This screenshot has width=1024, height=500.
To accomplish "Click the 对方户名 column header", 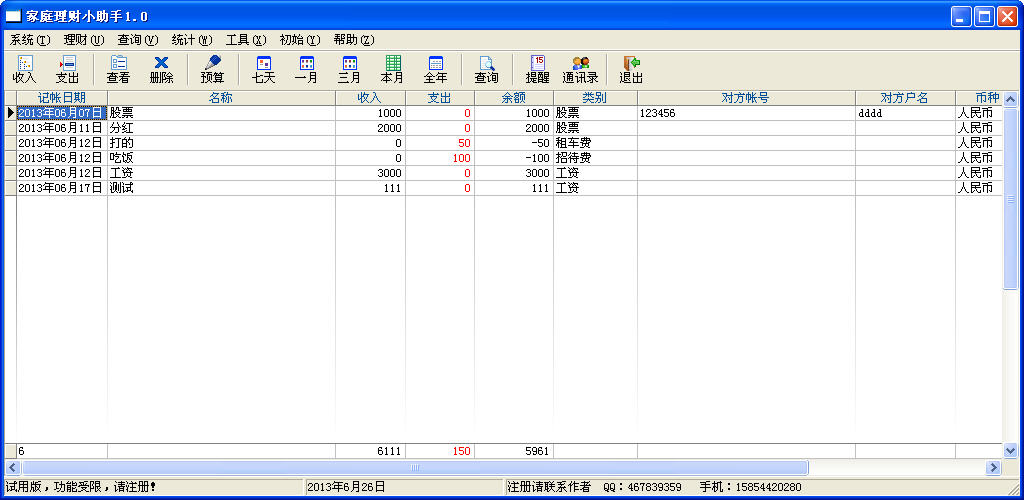I will tap(905, 98).
